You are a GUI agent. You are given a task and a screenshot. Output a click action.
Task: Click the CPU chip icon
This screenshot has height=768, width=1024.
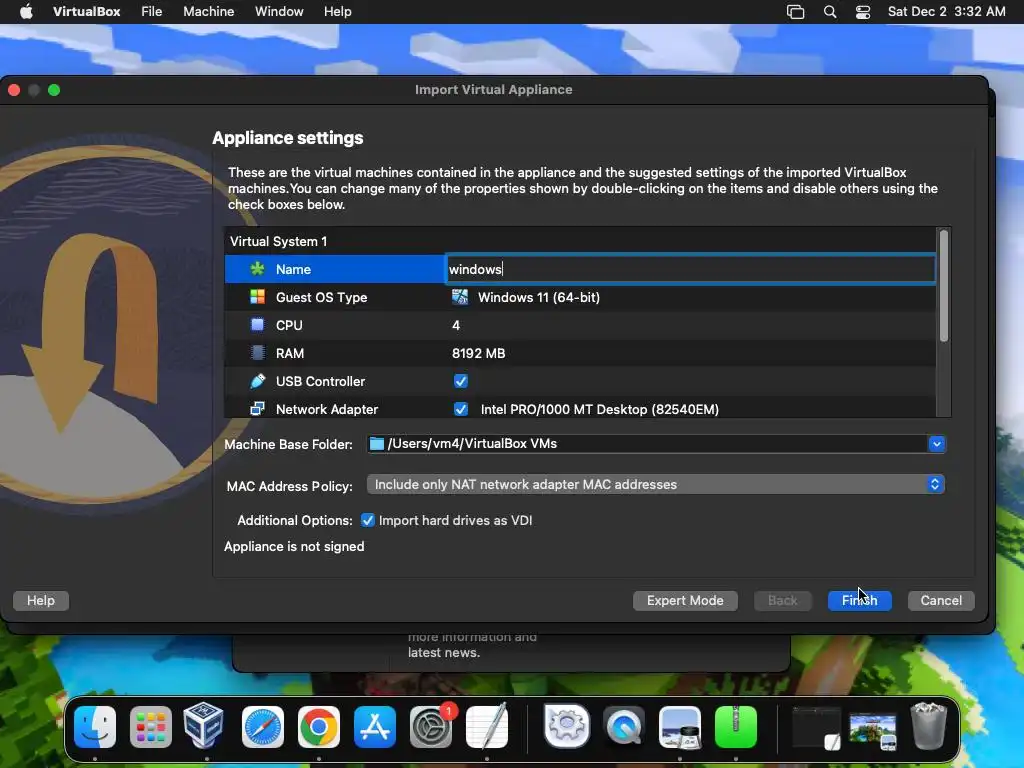(x=257, y=325)
